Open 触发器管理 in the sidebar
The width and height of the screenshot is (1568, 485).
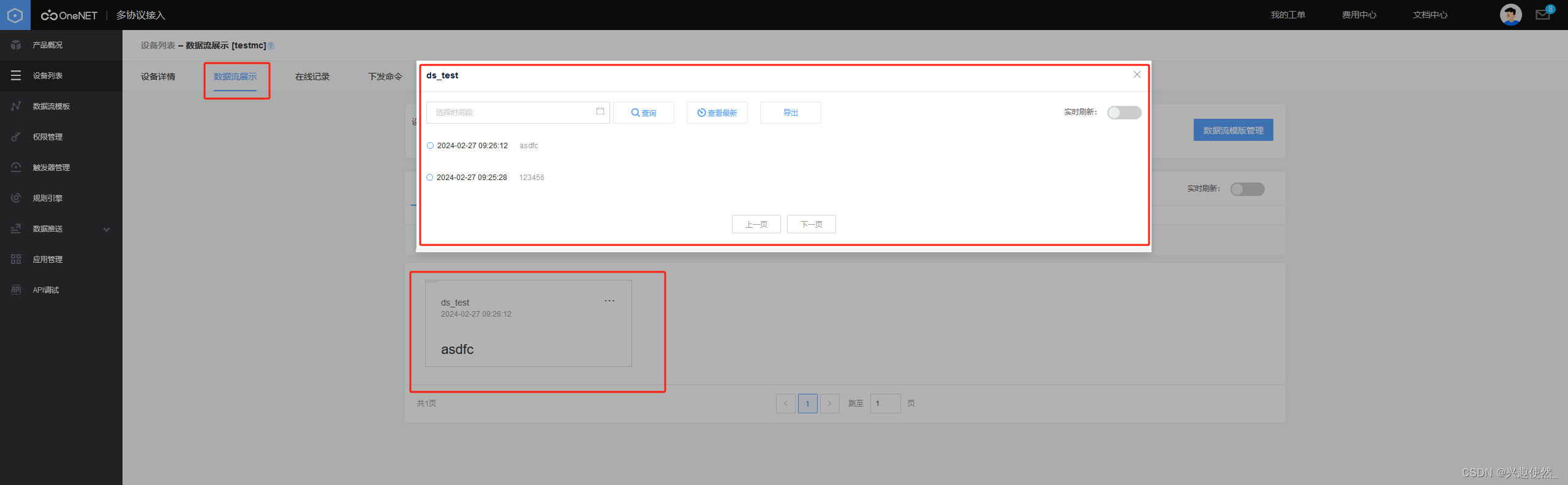coord(51,168)
